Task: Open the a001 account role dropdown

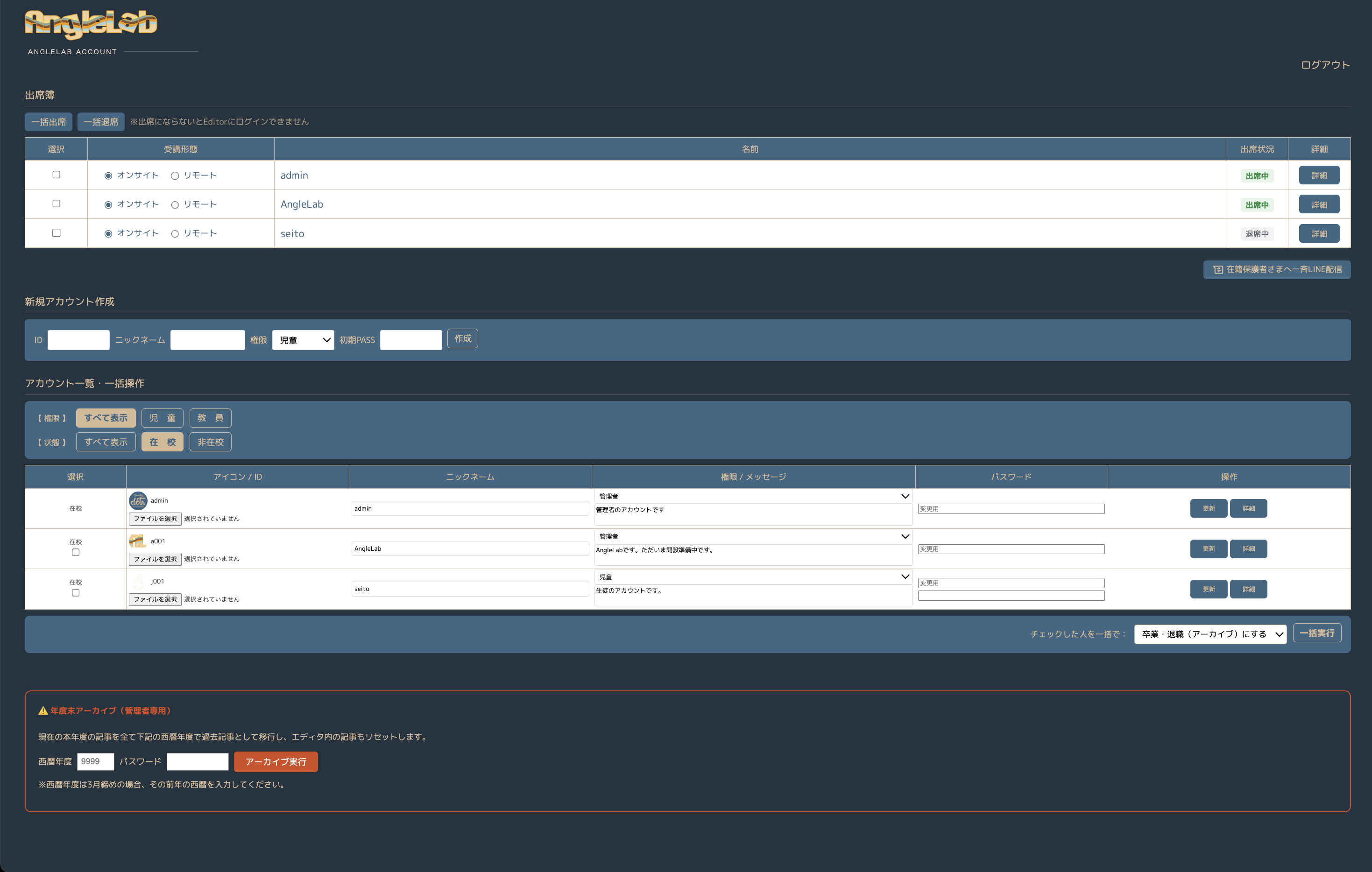Action: coord(753,536)
